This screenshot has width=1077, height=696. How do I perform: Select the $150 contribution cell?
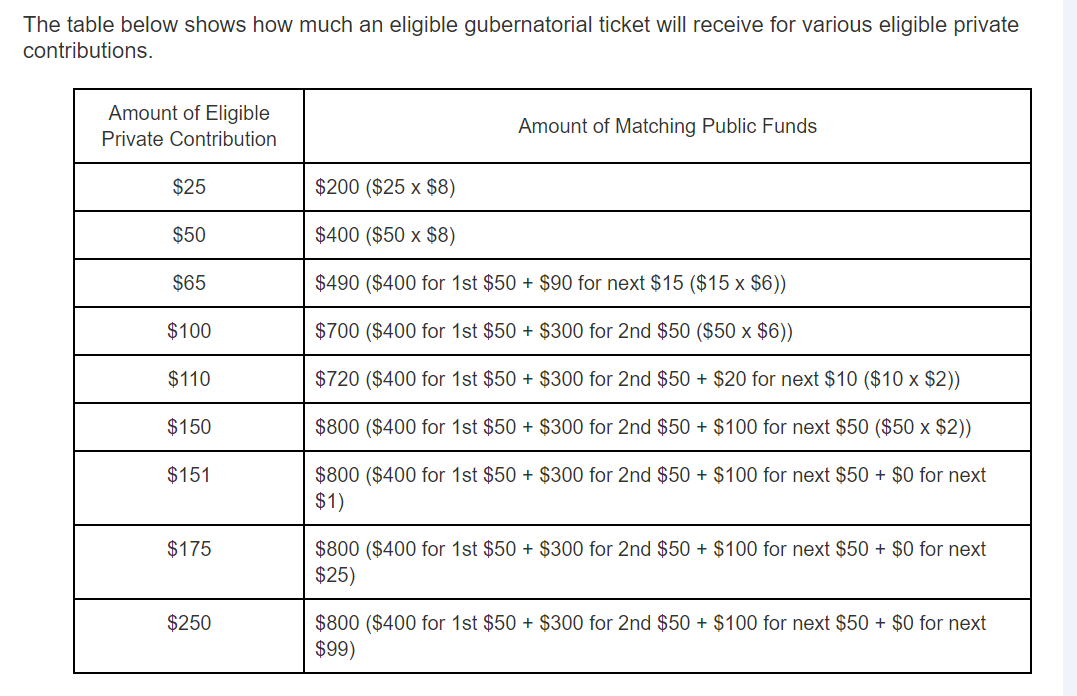point(189,427)
